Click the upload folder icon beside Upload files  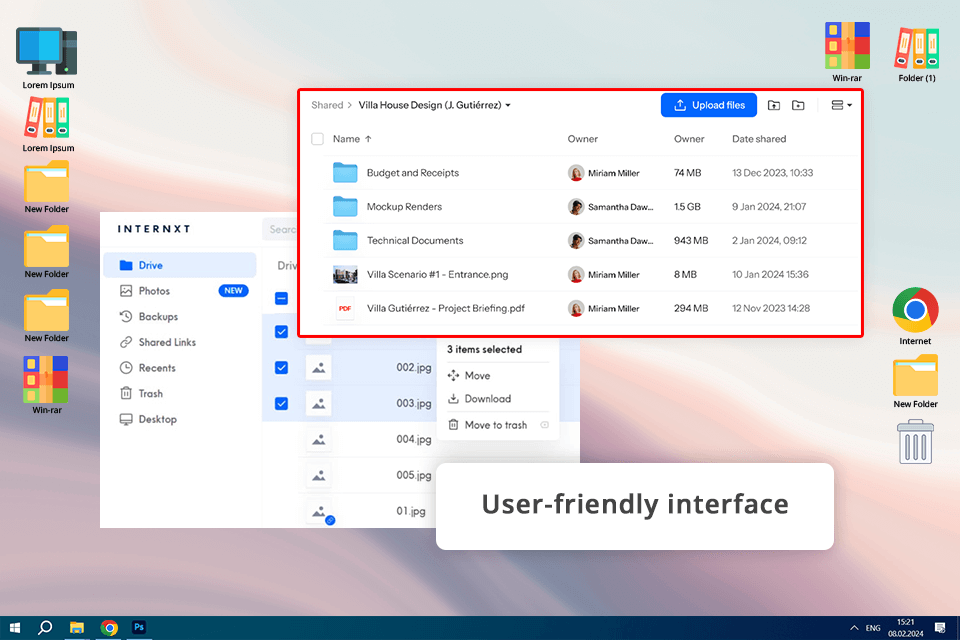(x=774, y=105)
